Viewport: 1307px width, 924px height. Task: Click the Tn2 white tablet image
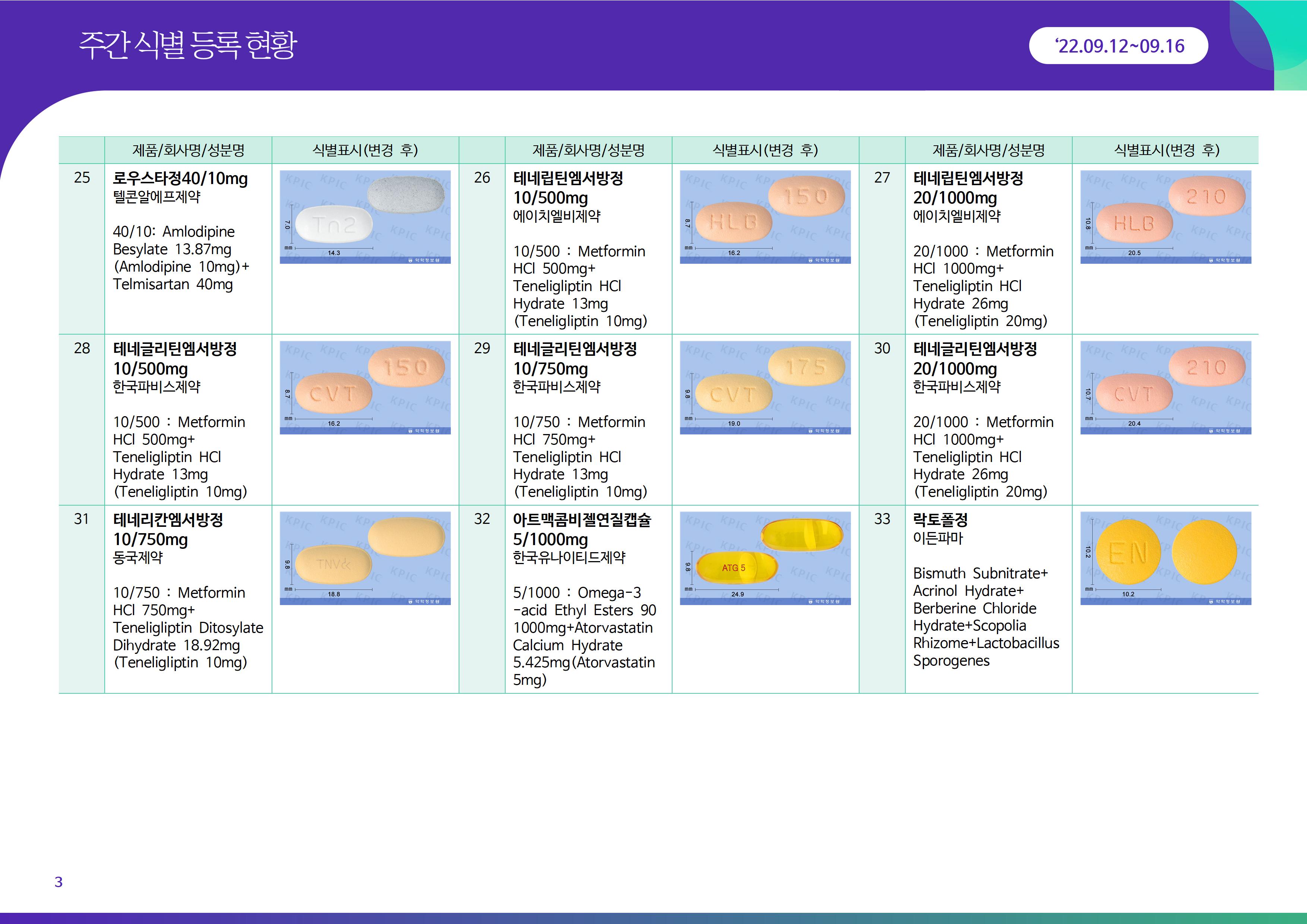click(x=365, y=217)
